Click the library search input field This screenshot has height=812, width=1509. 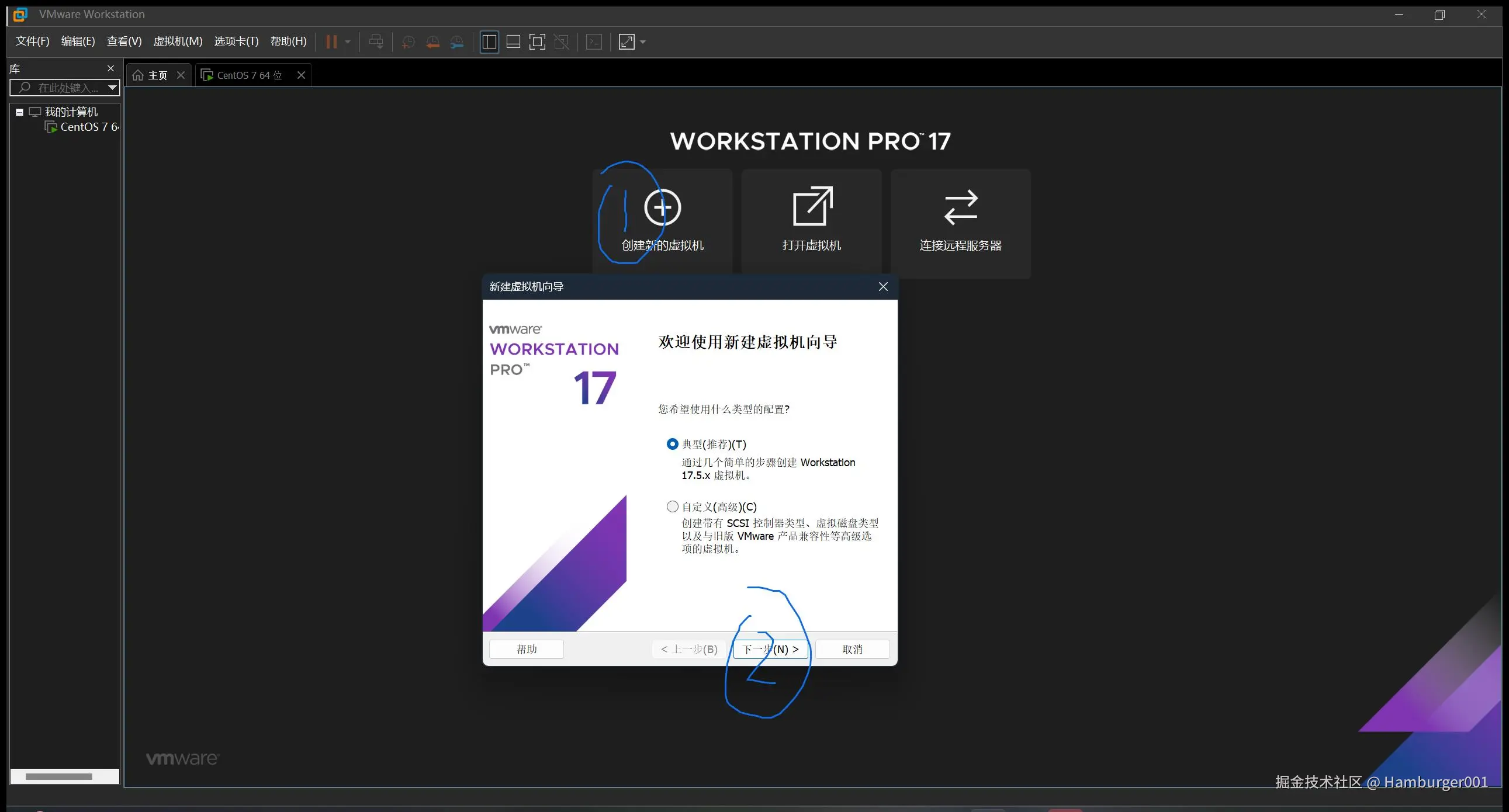coord(61,87)
